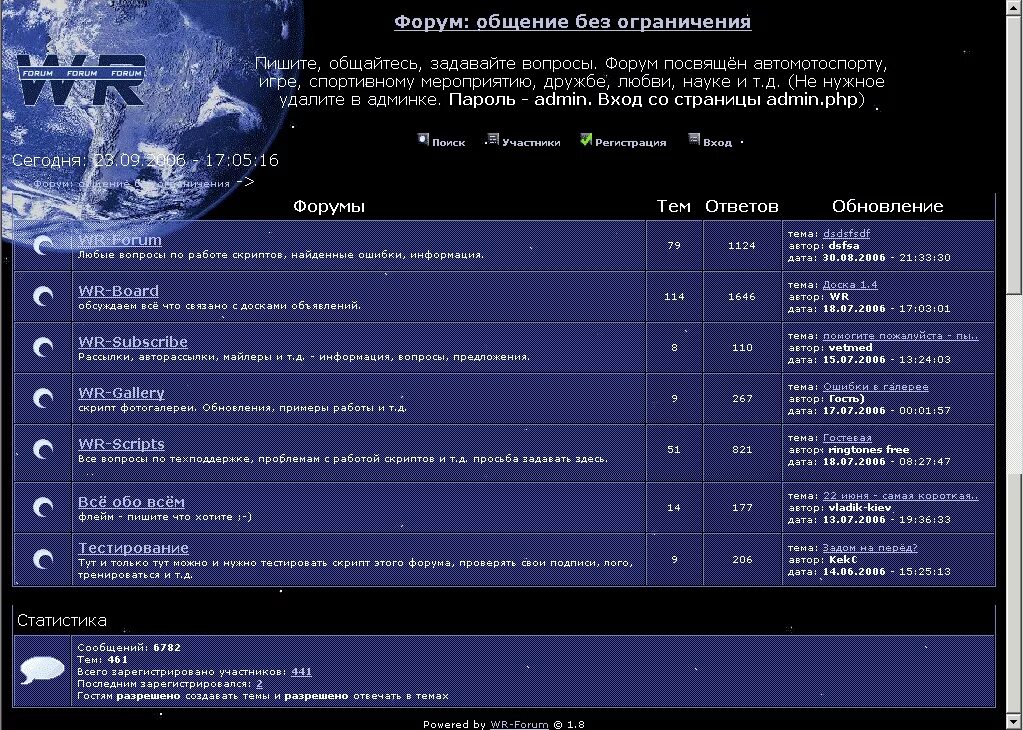
Task: Click author name vetmed
Action: [x=850, y=348]
